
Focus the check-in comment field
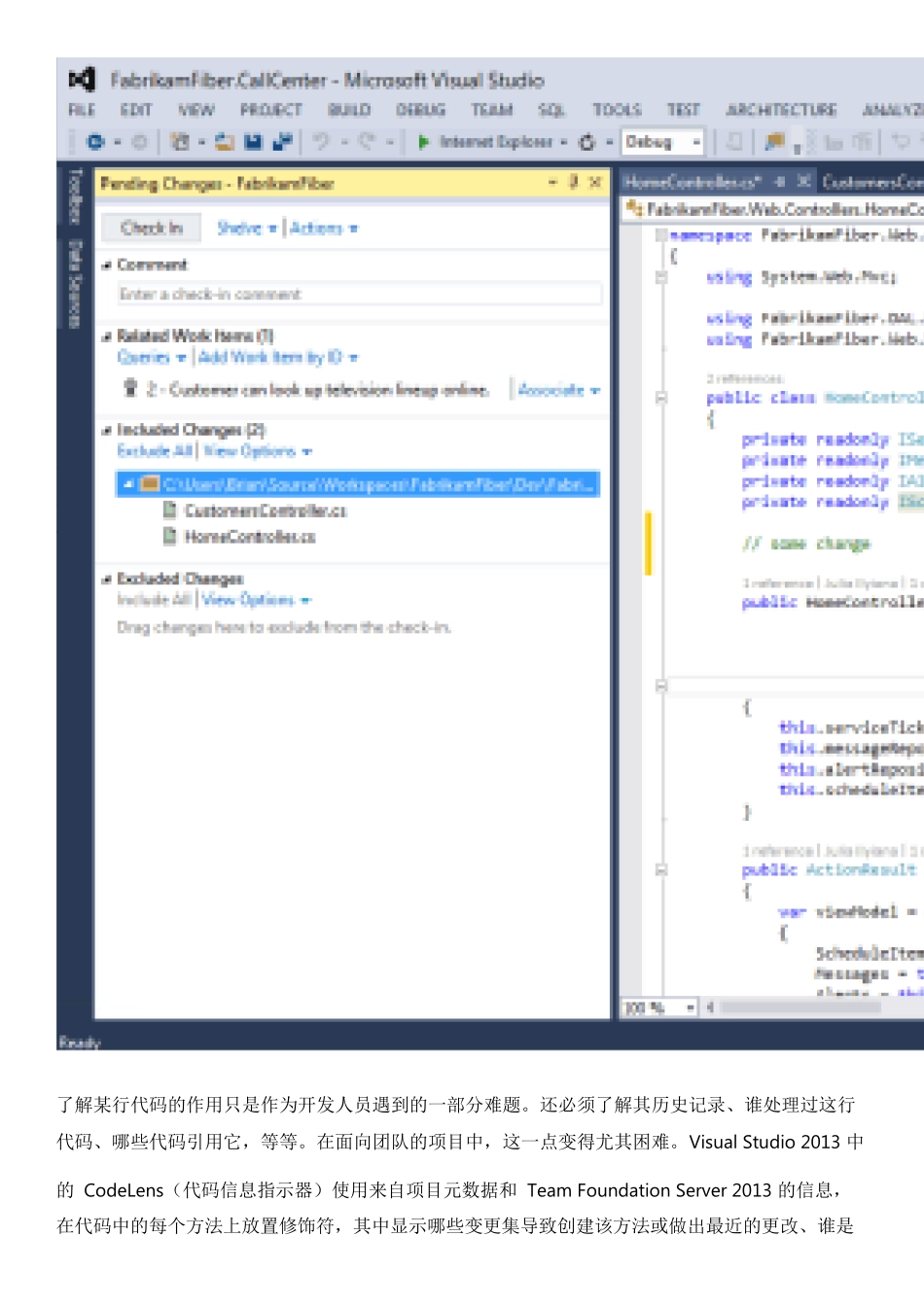tap(360, 294)
